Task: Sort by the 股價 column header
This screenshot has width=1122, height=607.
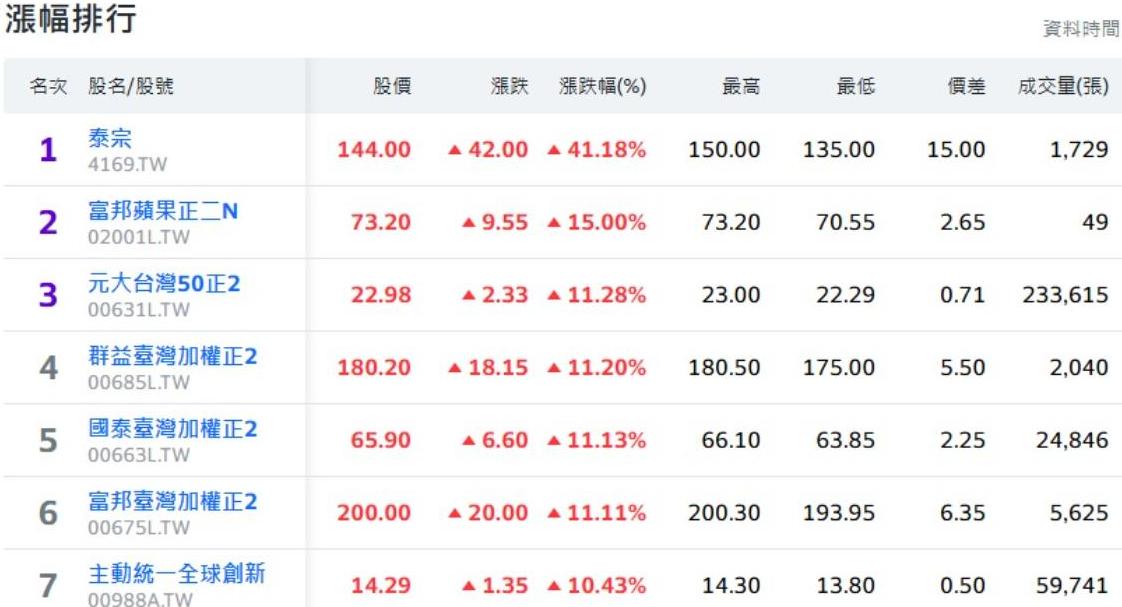Action: [x=391, y=87]
